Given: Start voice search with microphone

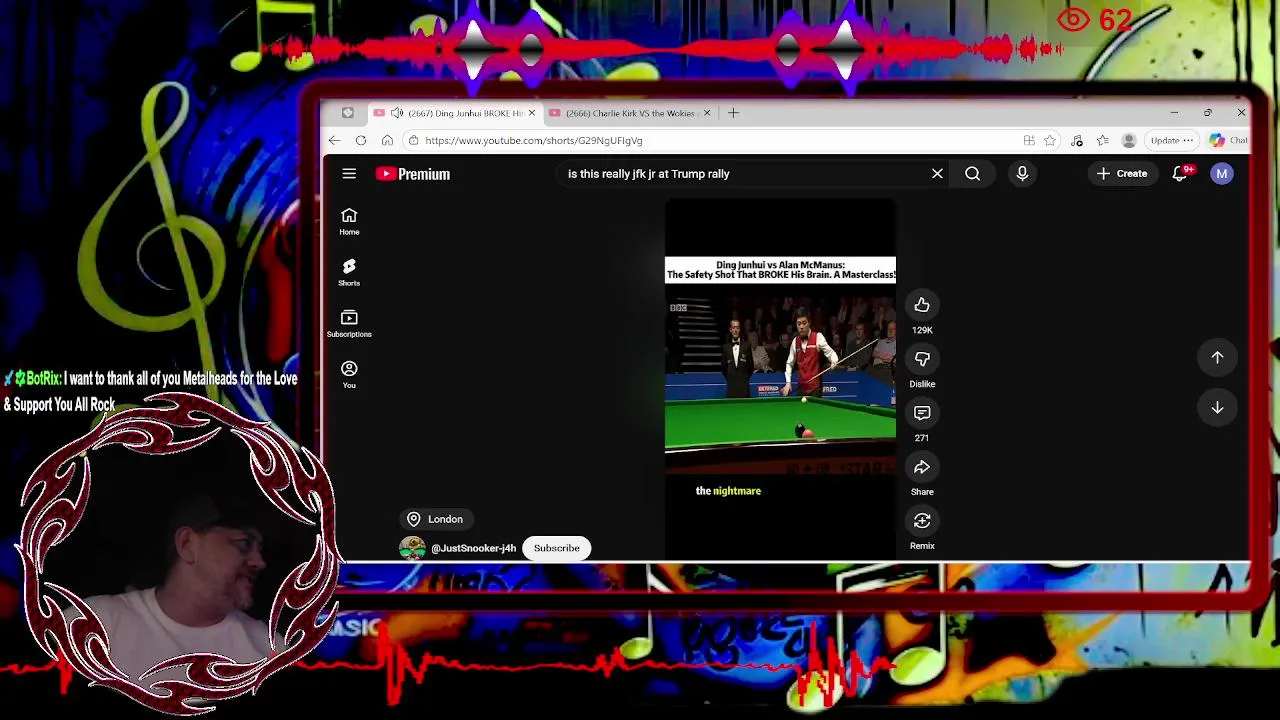Looking at the screenshot, I should (x=1022, y=174).
